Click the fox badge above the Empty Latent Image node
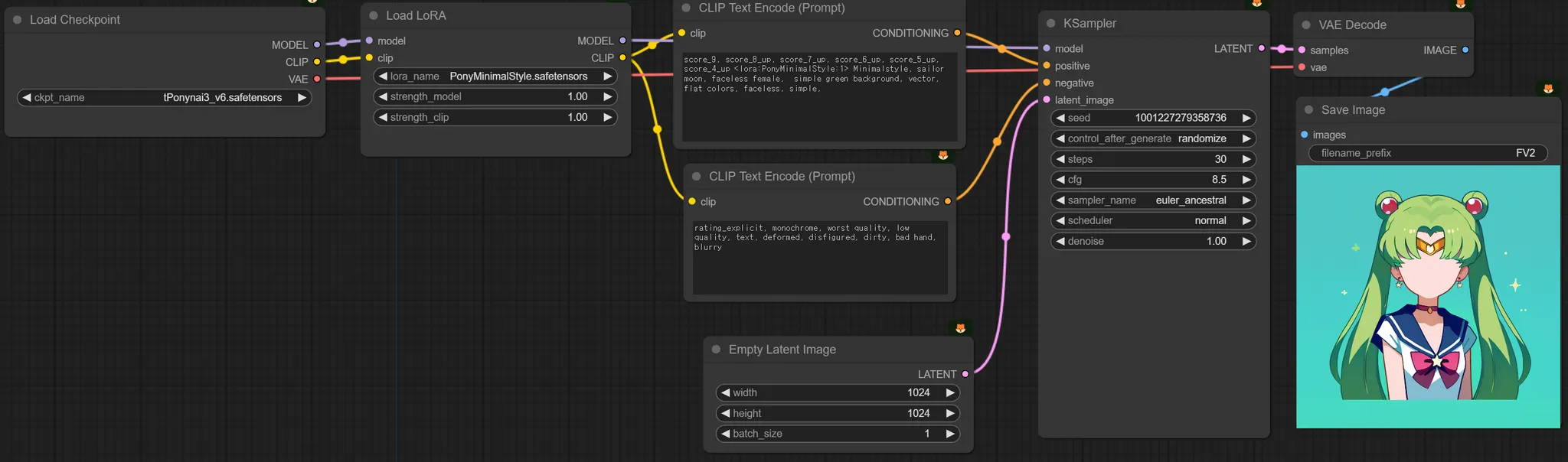Screen dimensions: 1568x462 [x=960, y=328]
